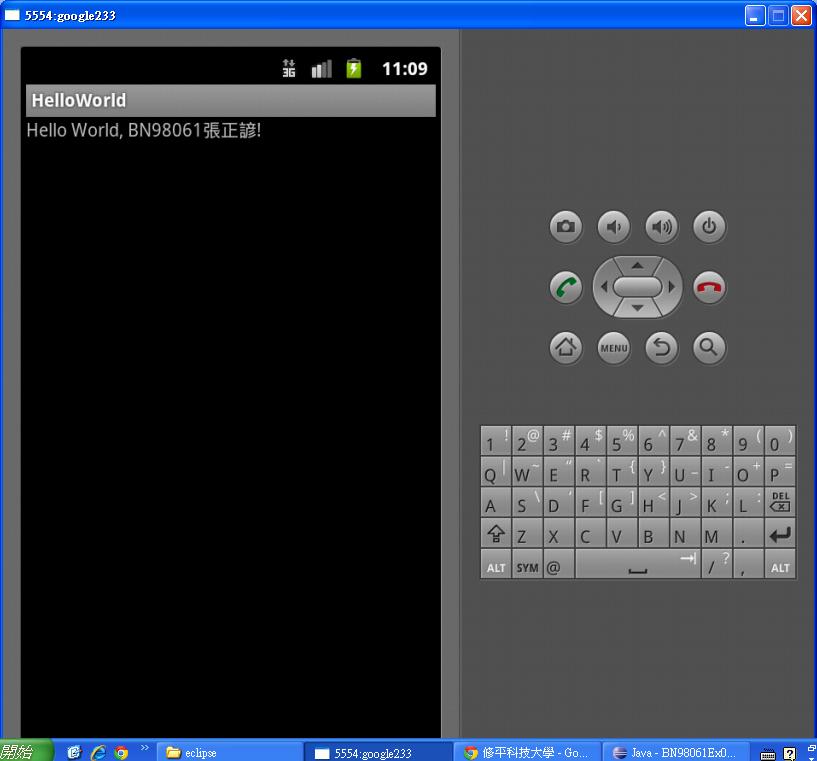Switch to eclipse folder in taskbar
The image size is (817, 761).
[228, 752]
